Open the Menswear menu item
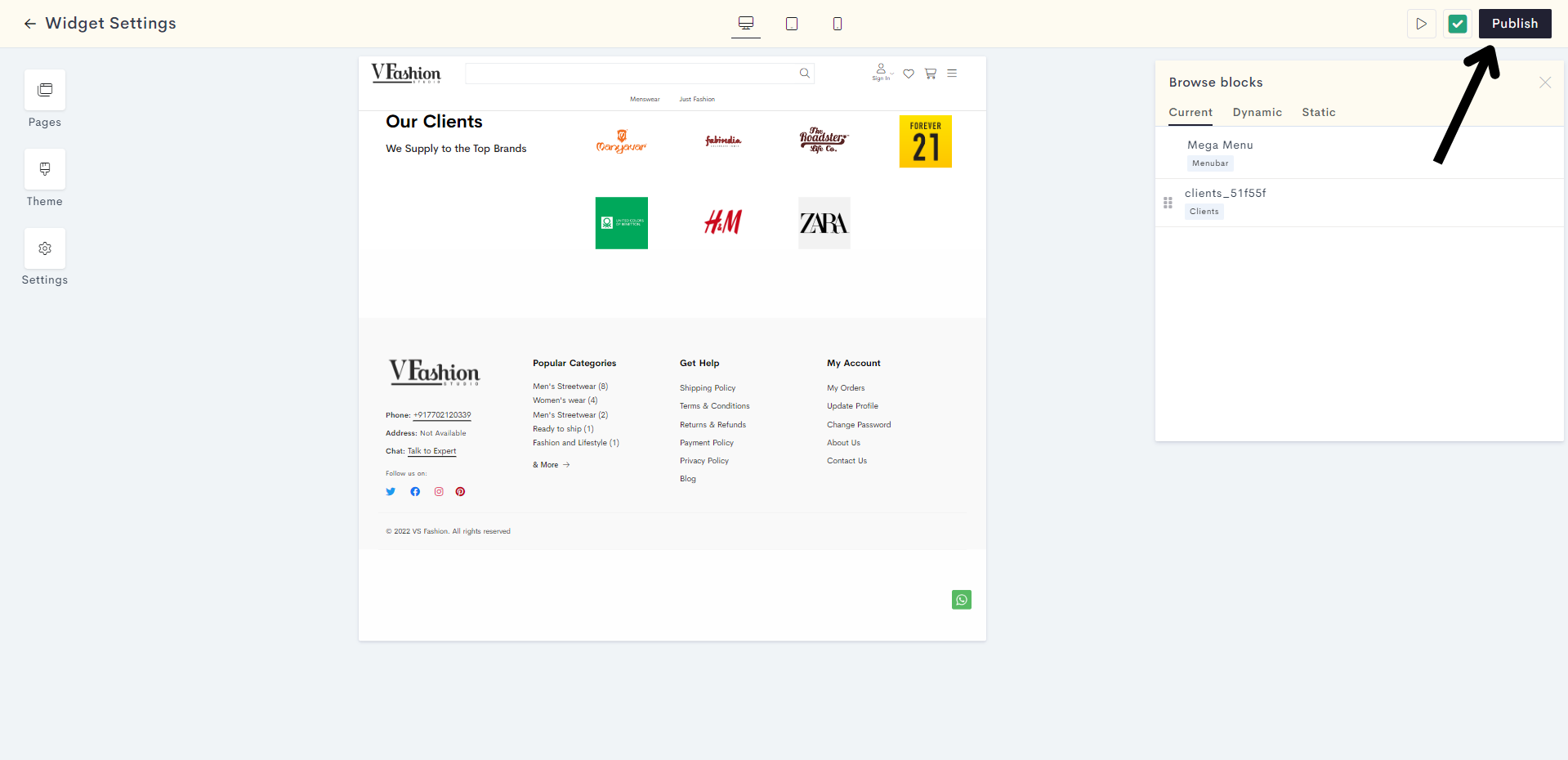Viewport: 1568px width, 760px height. (x=645, y=100)
